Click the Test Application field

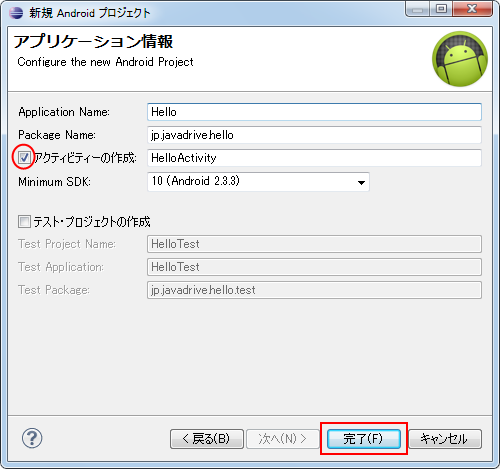coord(314,267)
